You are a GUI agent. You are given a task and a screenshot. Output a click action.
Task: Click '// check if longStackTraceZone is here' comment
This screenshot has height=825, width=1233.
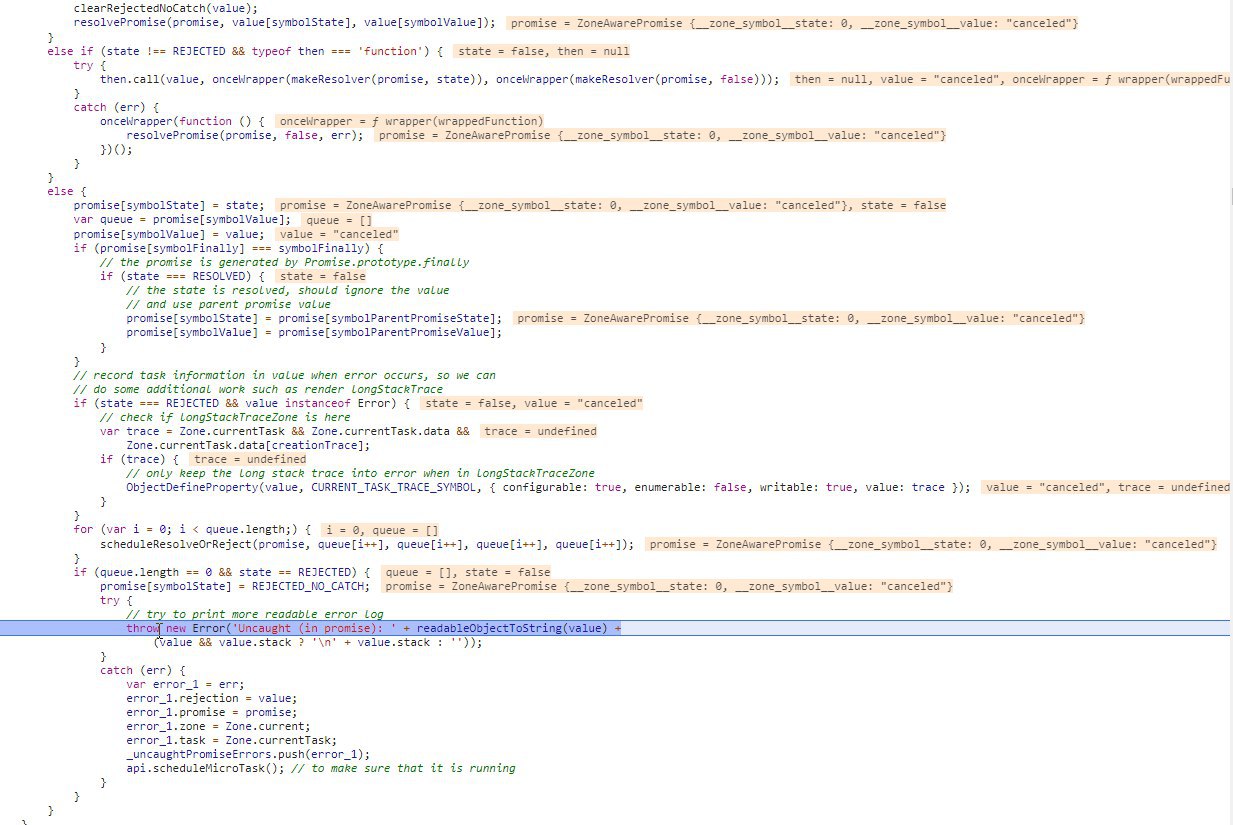point(225,417)
